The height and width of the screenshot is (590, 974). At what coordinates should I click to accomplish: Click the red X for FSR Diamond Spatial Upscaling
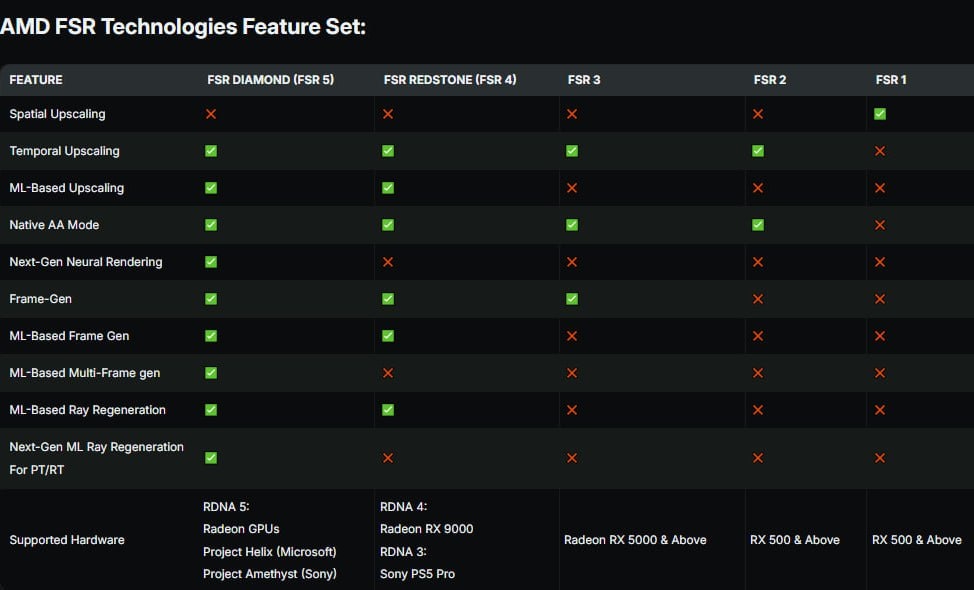211,114
